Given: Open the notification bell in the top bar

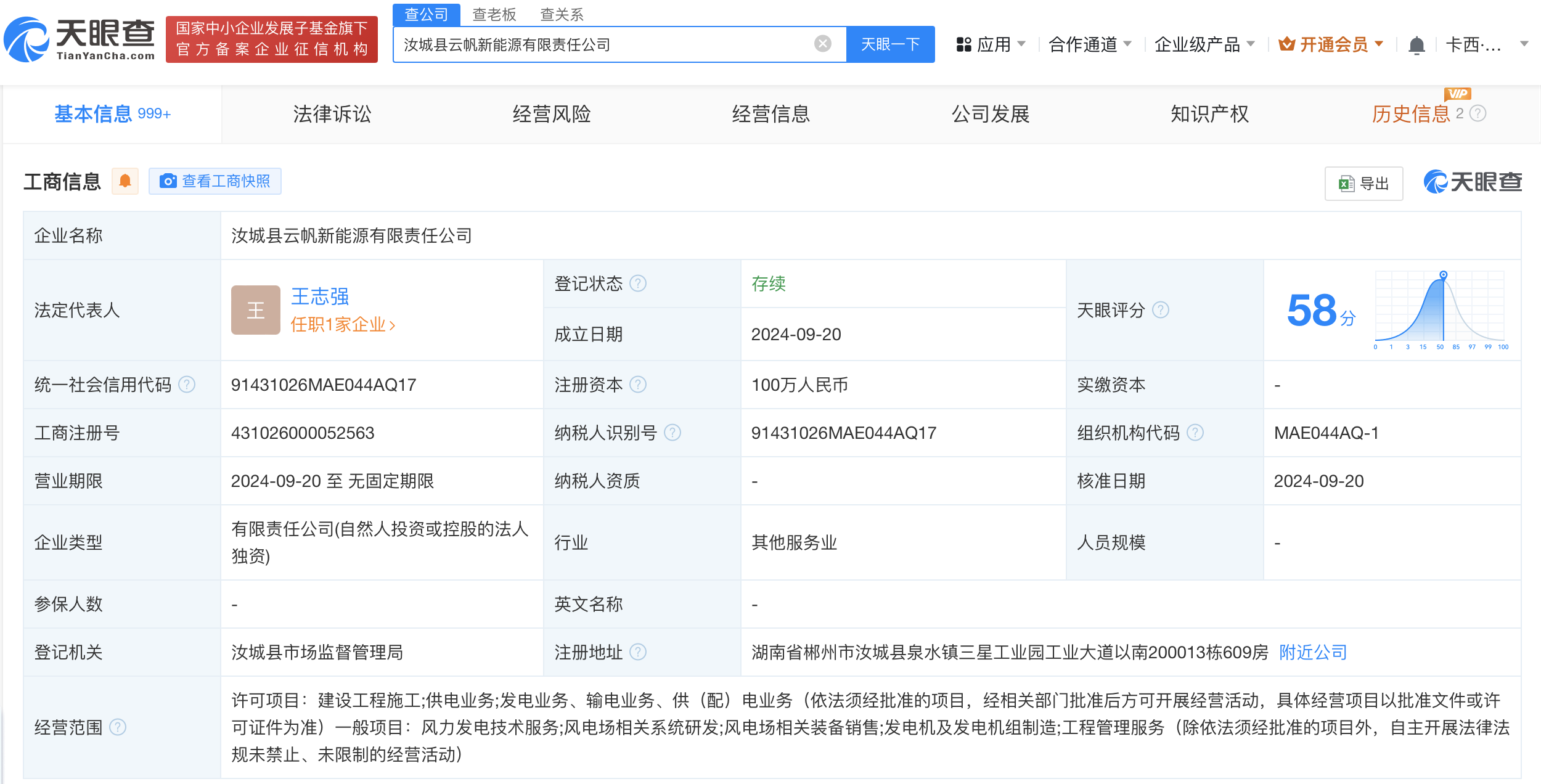Looking at the screenshot, I should point(1416,44).
